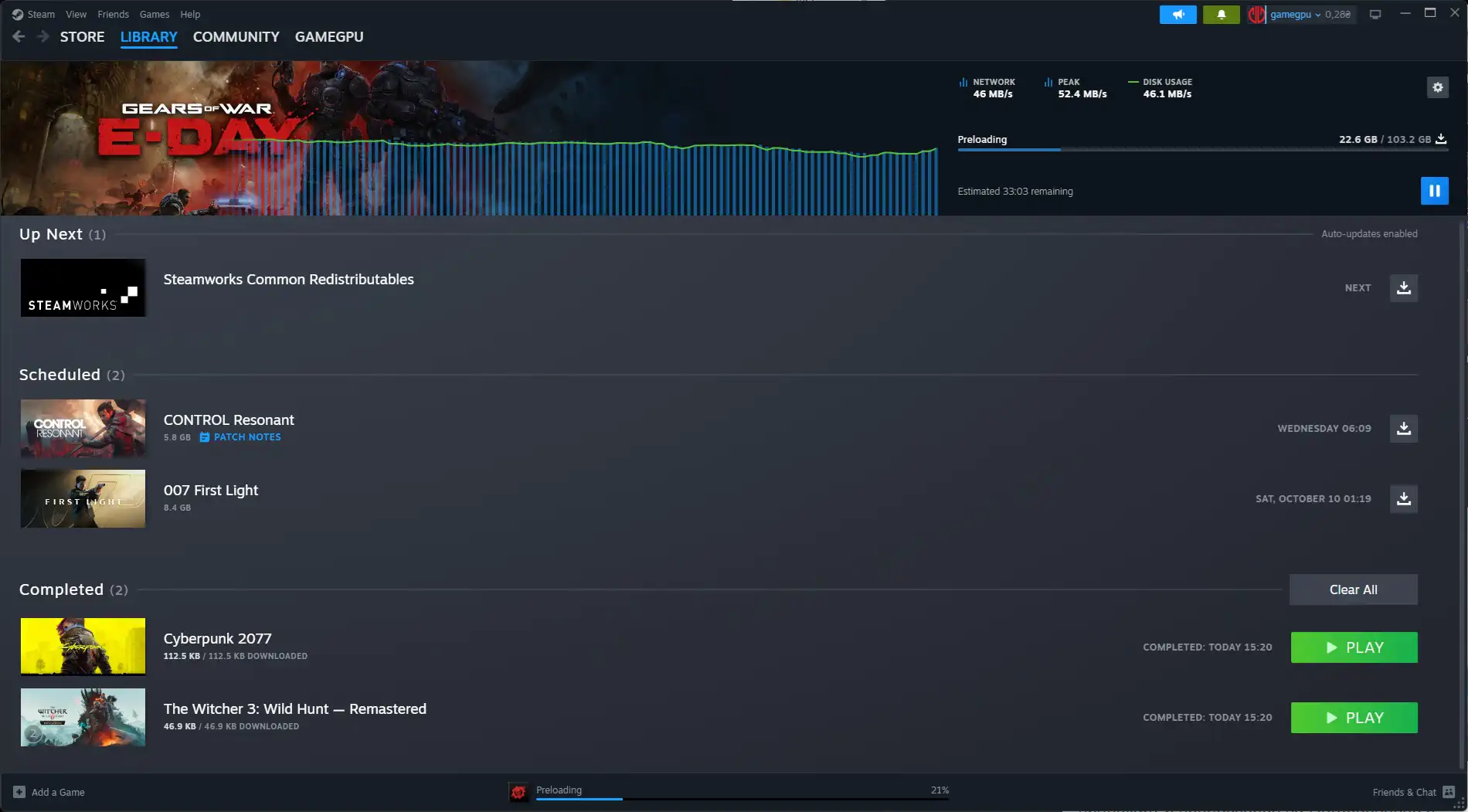This screenshot has width=1468, height=812.
Task: Click download icon beside 103.2 GB size
Action: point(1441,139)
